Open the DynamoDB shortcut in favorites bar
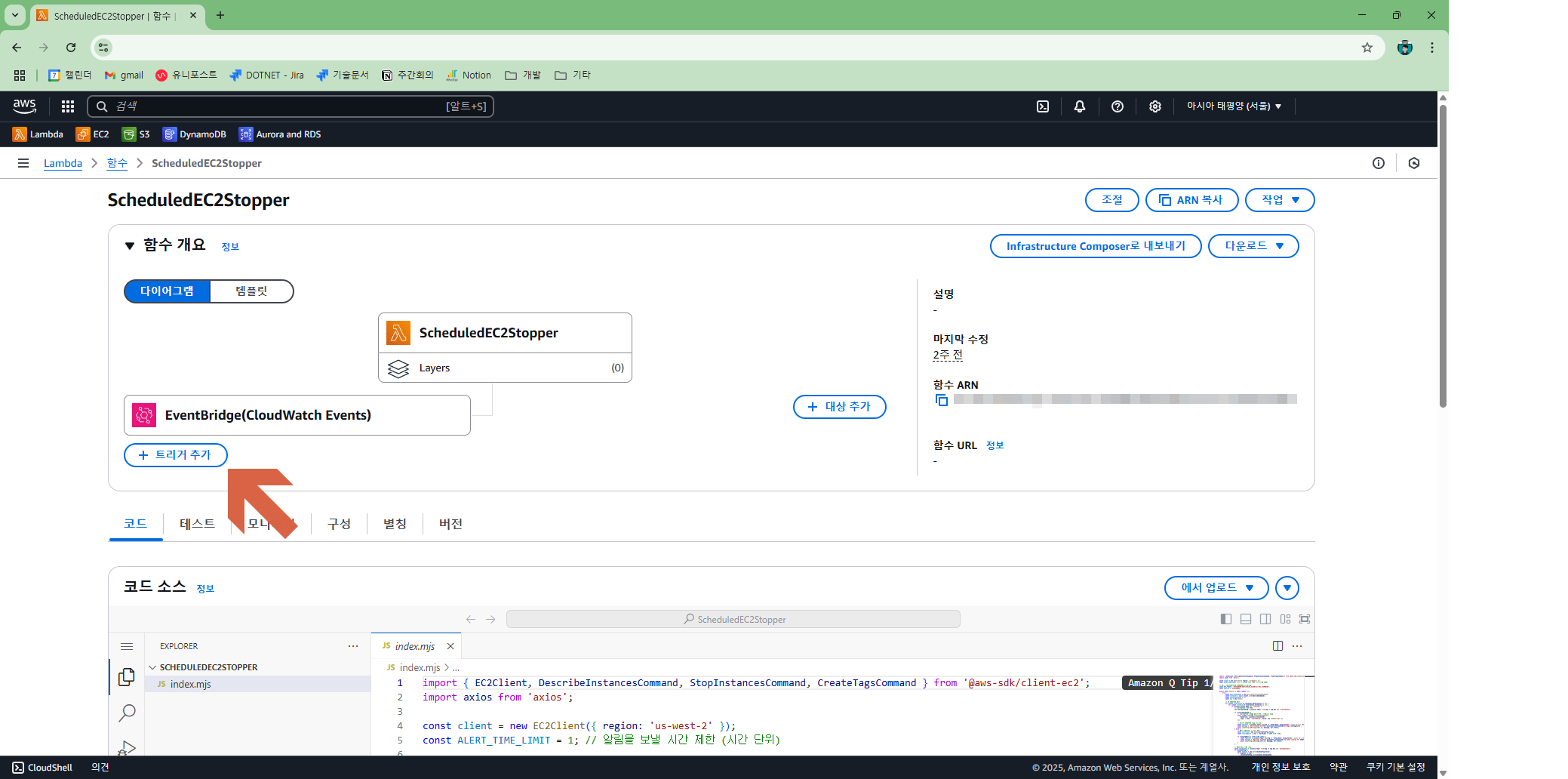1568x779 pixels. [x=195, y=134]
